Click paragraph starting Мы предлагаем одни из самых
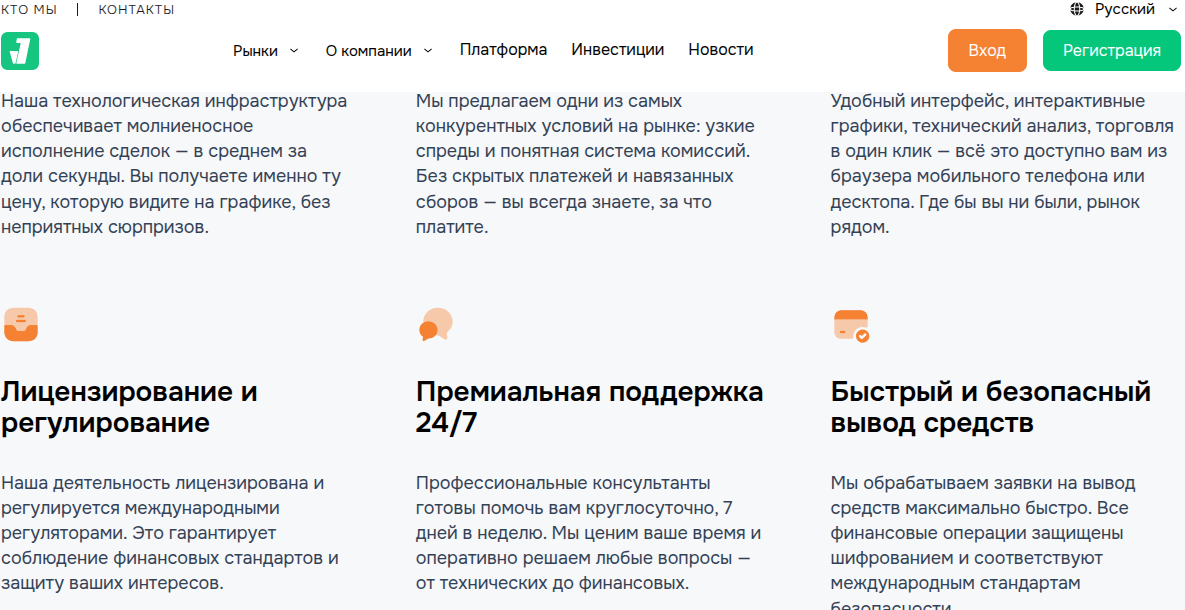Image resolution: width=1185 pixels, height=610 pixels. tap(585, 164)
